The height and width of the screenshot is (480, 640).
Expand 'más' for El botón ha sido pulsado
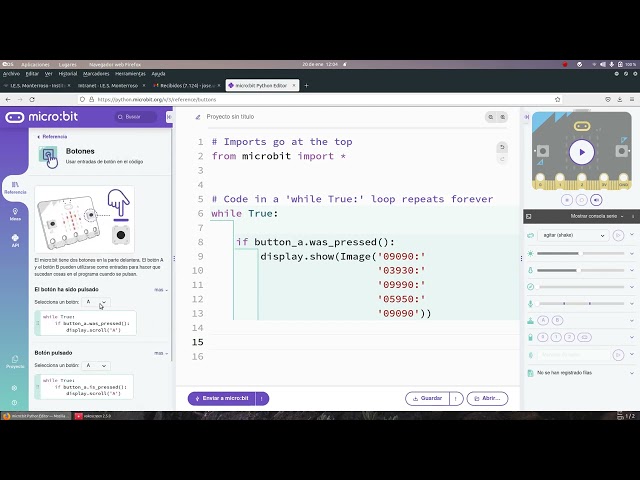coord(161,290)
